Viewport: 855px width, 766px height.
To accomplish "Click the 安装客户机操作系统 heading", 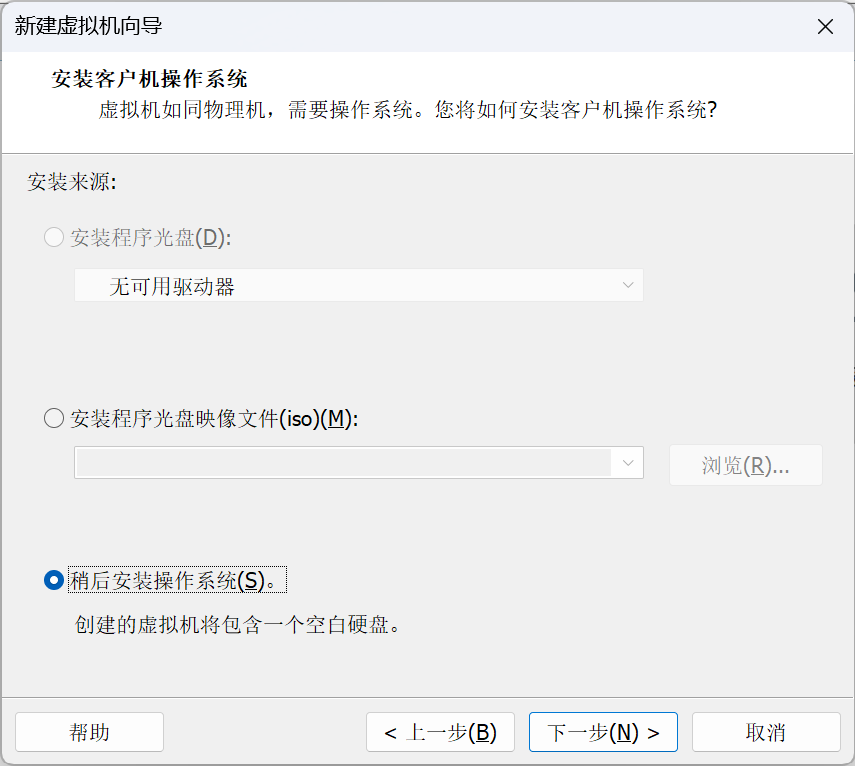I will click(149, 79).
